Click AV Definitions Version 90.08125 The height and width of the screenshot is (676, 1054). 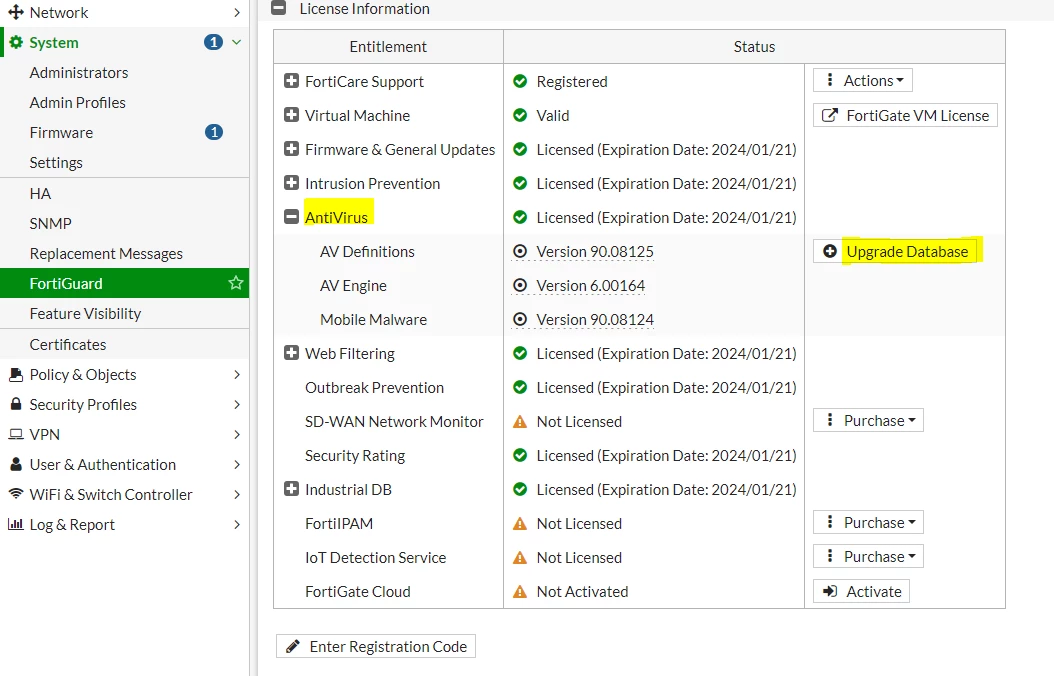tap(595, 251)
